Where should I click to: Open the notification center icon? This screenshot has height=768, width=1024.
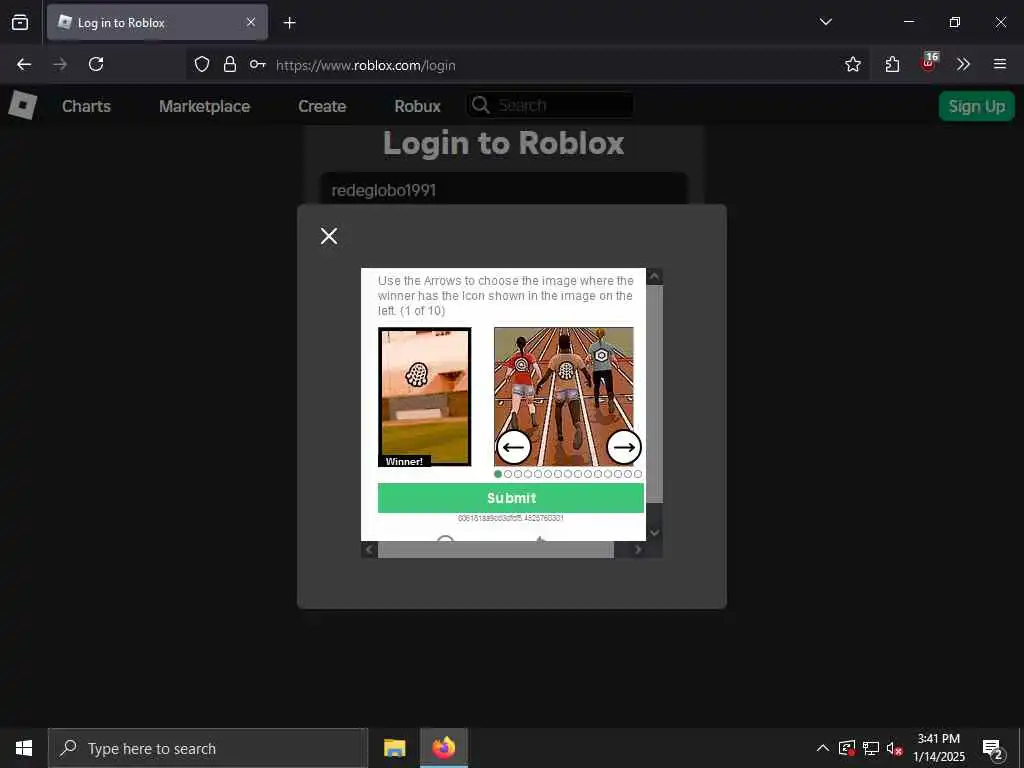pos(993,749)
